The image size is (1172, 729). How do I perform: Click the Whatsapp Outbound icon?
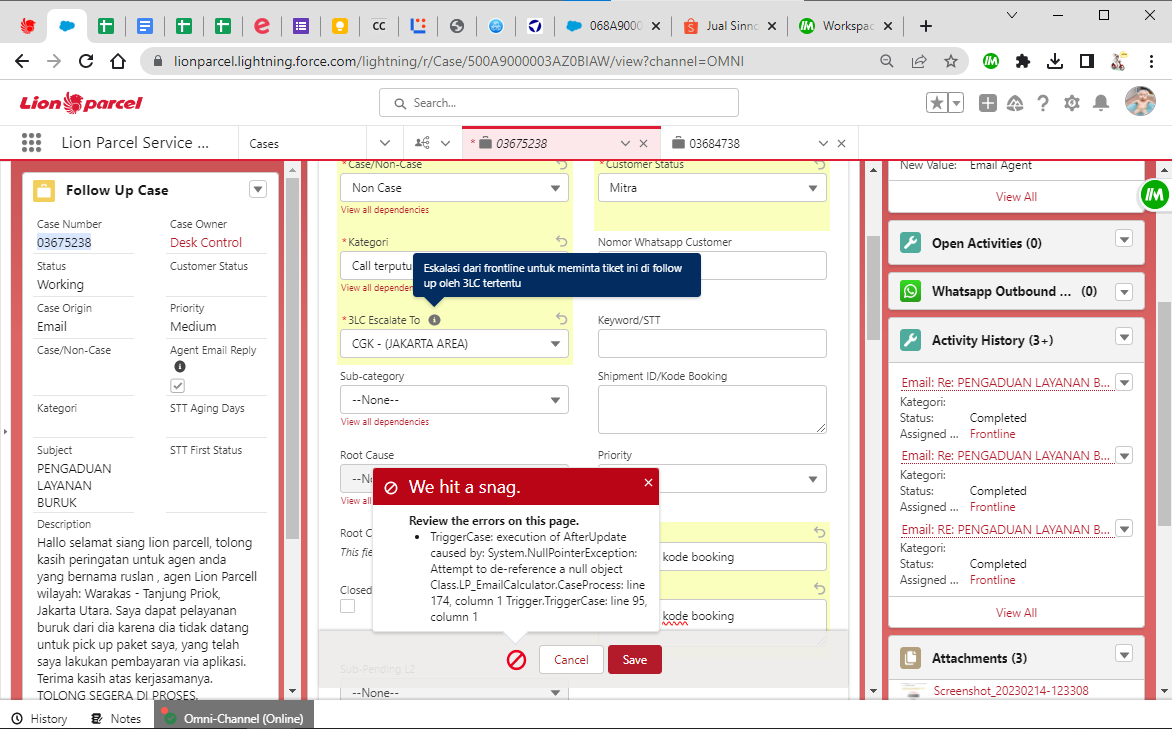(910, 292)
